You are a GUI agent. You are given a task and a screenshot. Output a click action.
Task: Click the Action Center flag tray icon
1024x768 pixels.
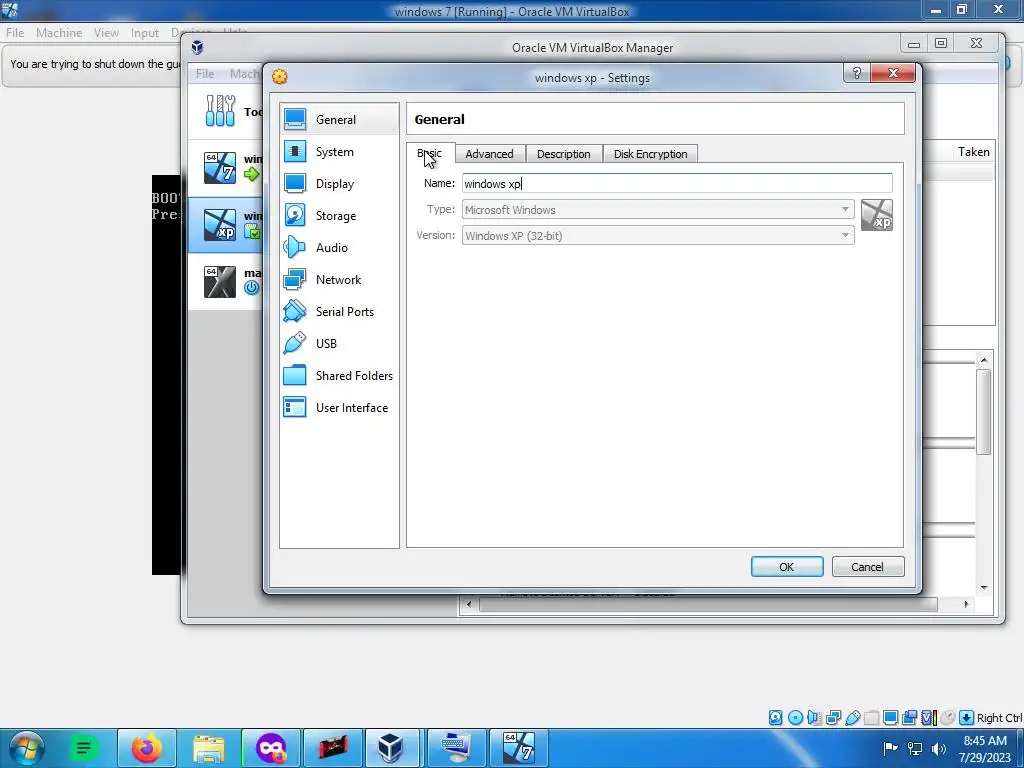point(890,748)
